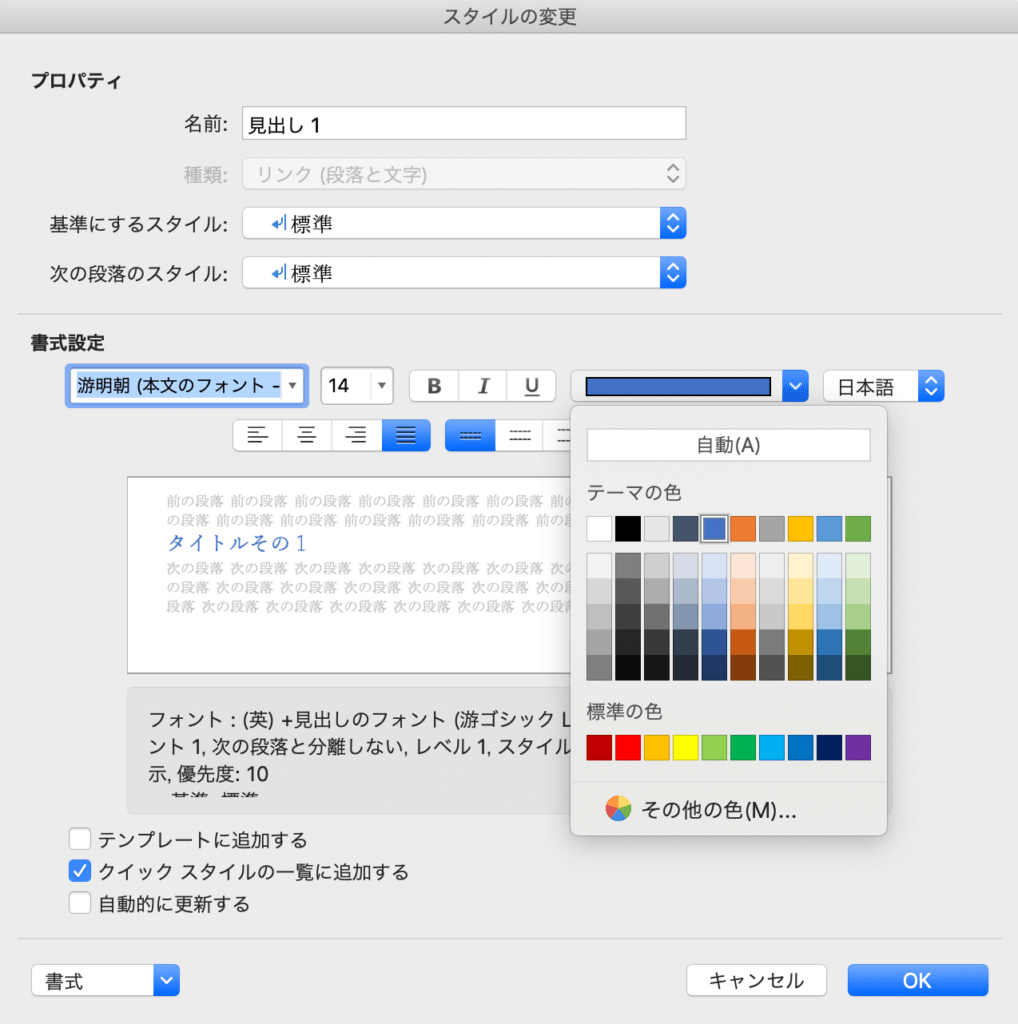Pick purple standard color swatch
Screen dimensions: 1018x1024
(x=857, y=747)
